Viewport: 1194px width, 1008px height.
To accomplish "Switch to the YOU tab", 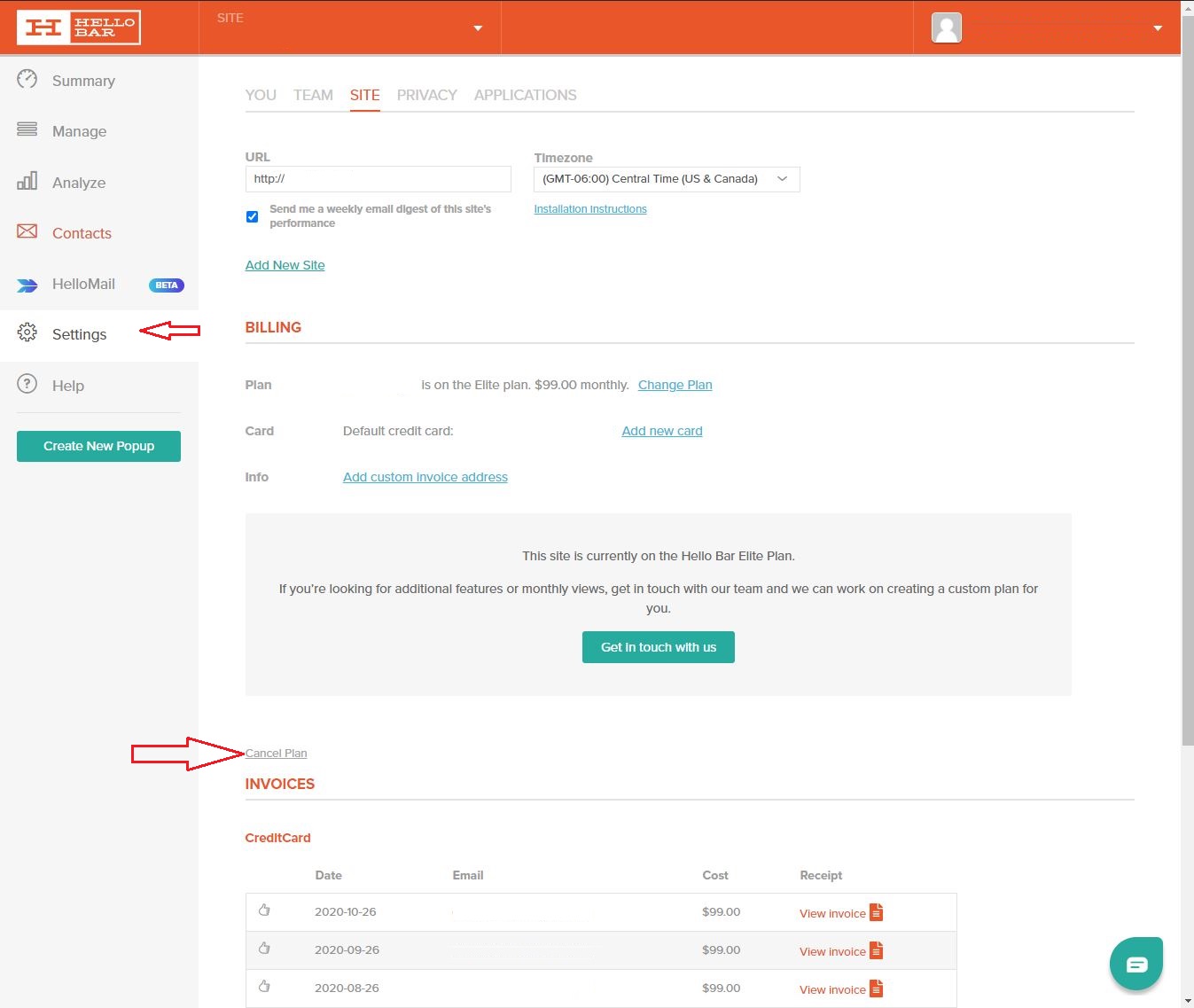I will click(261, 95).
